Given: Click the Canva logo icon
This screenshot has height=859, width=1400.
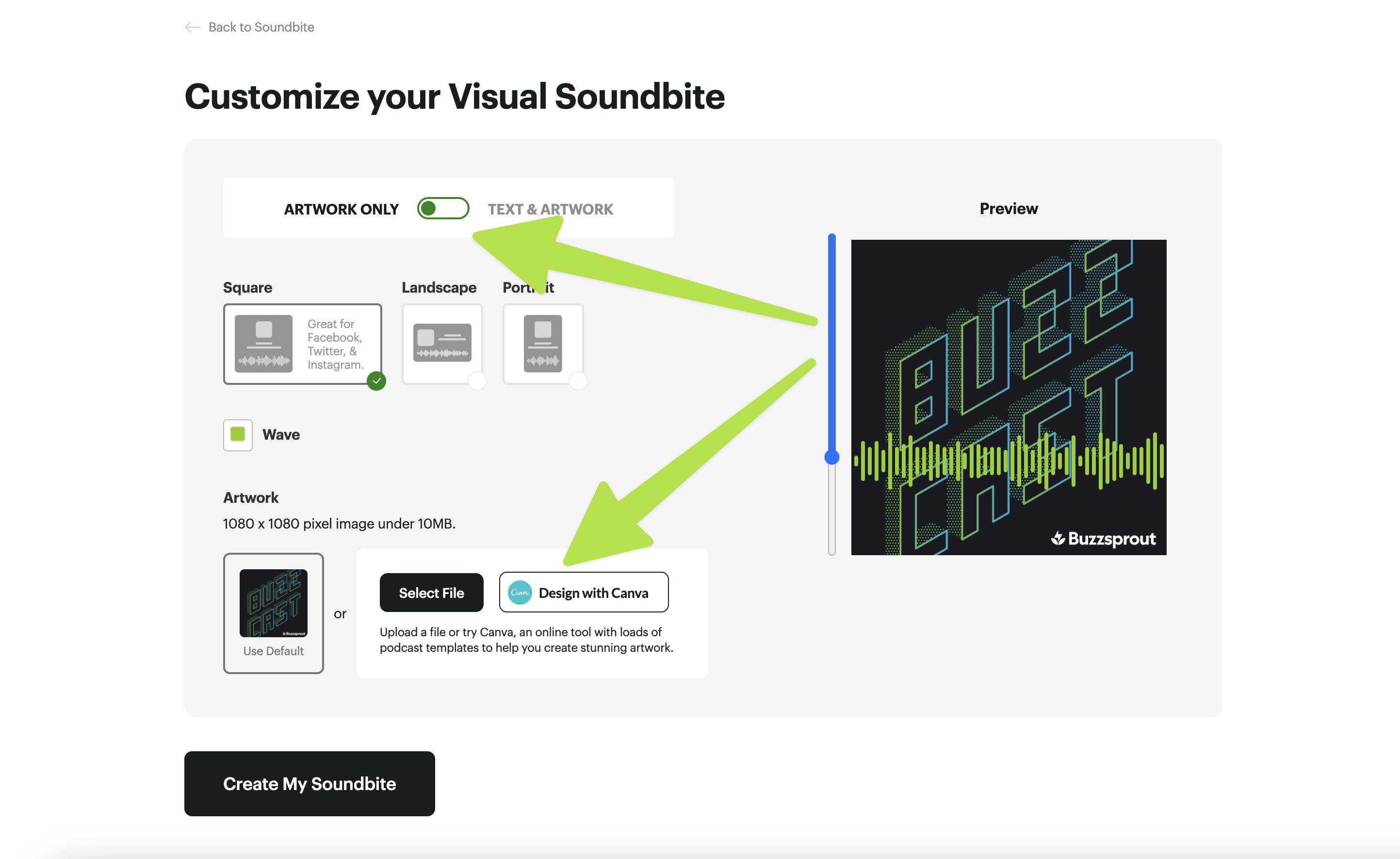Looking at the screenshot, I should point(520,593).
